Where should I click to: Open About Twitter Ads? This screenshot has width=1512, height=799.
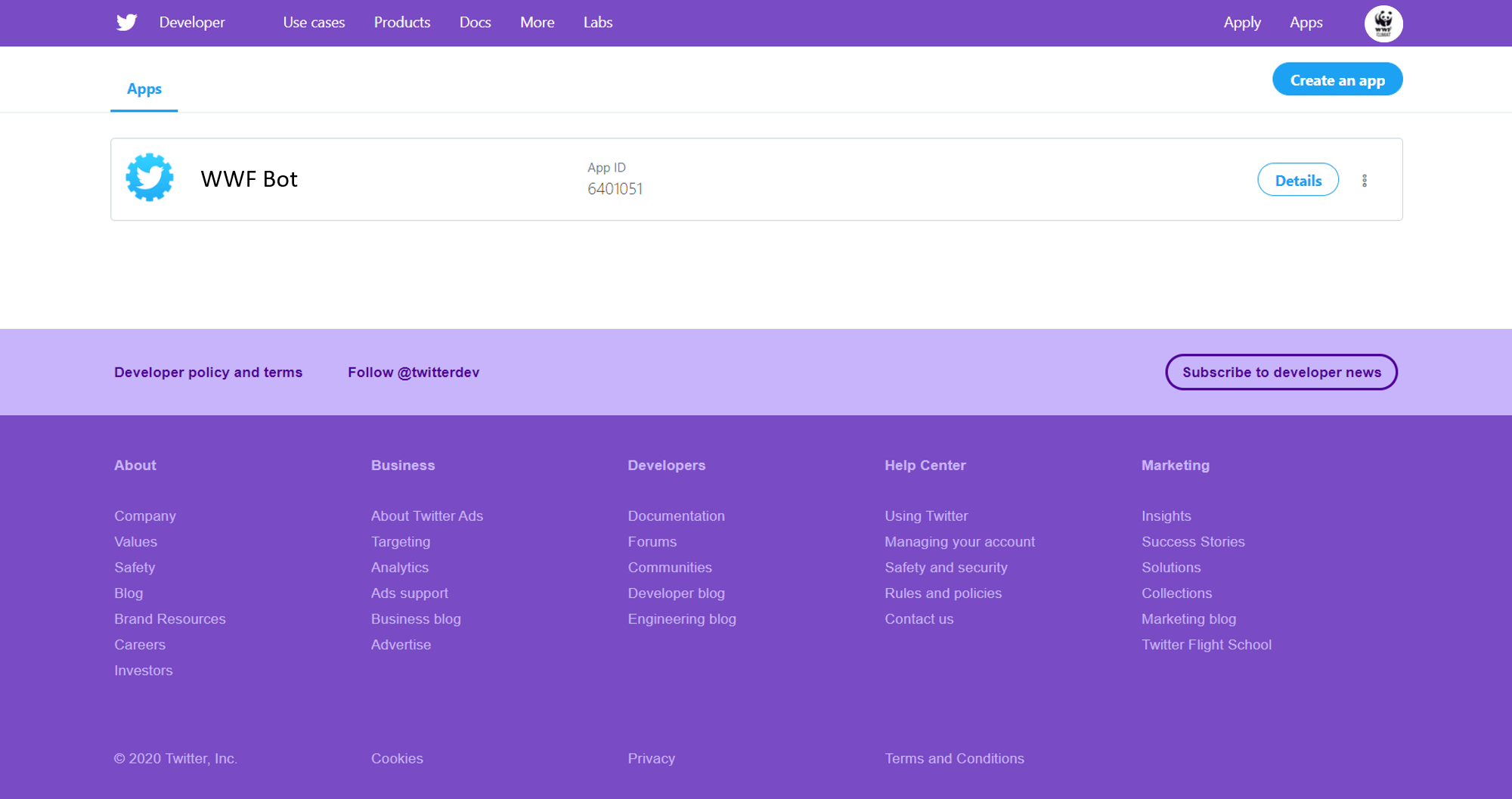click(x=427, y=516)
